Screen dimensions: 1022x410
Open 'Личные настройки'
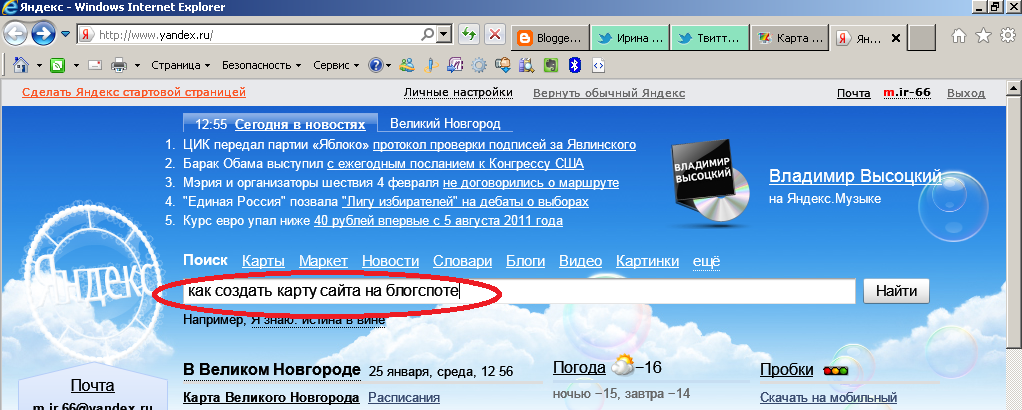(x=458, y=93)
